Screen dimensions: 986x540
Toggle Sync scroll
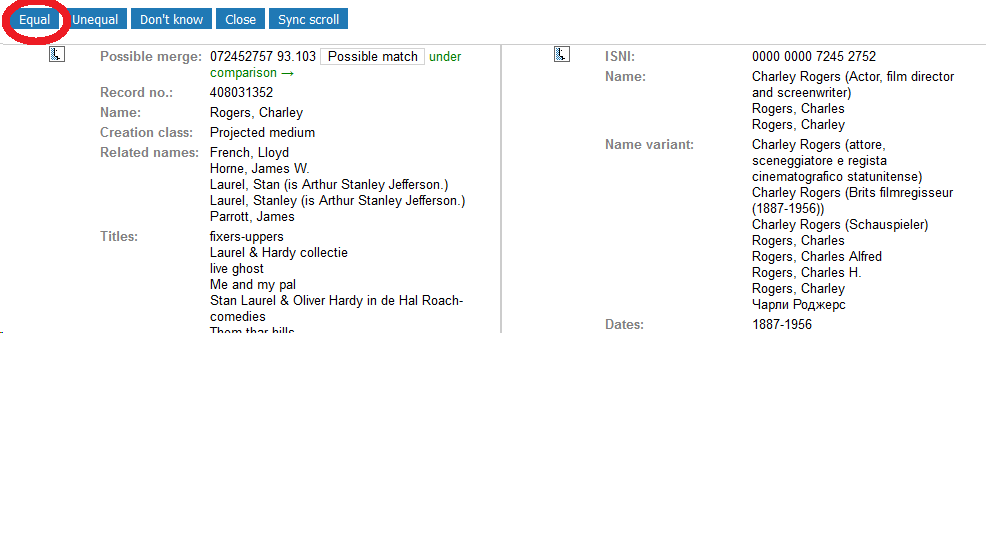(308, 19)
